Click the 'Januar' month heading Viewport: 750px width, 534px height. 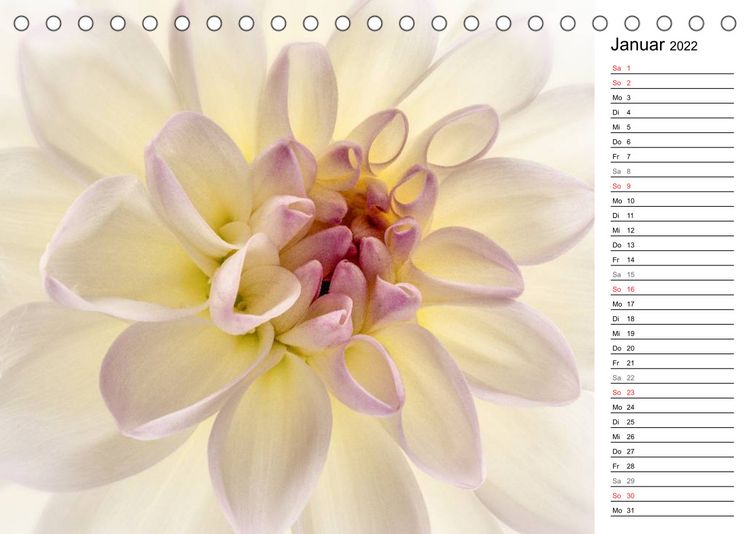click(637, 44)
